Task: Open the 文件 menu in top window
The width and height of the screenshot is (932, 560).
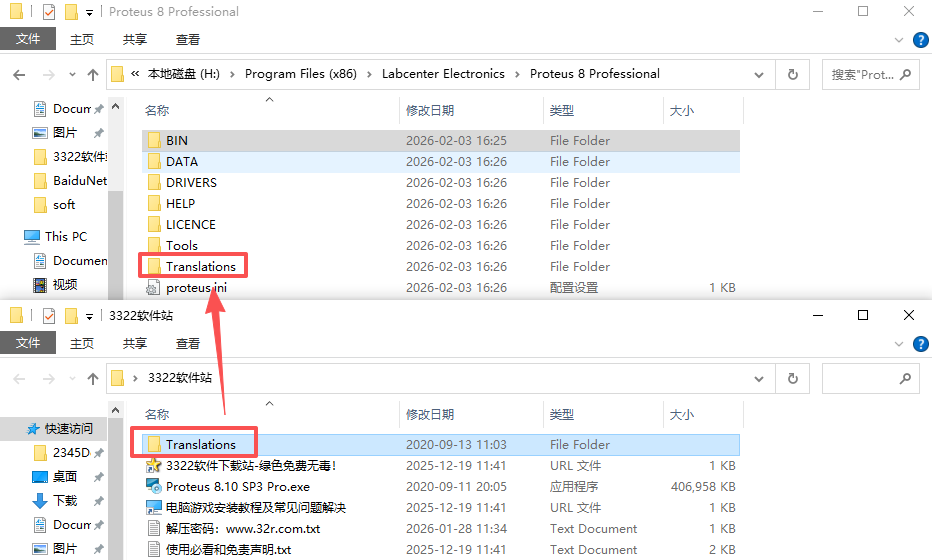Action: (28, 39)
